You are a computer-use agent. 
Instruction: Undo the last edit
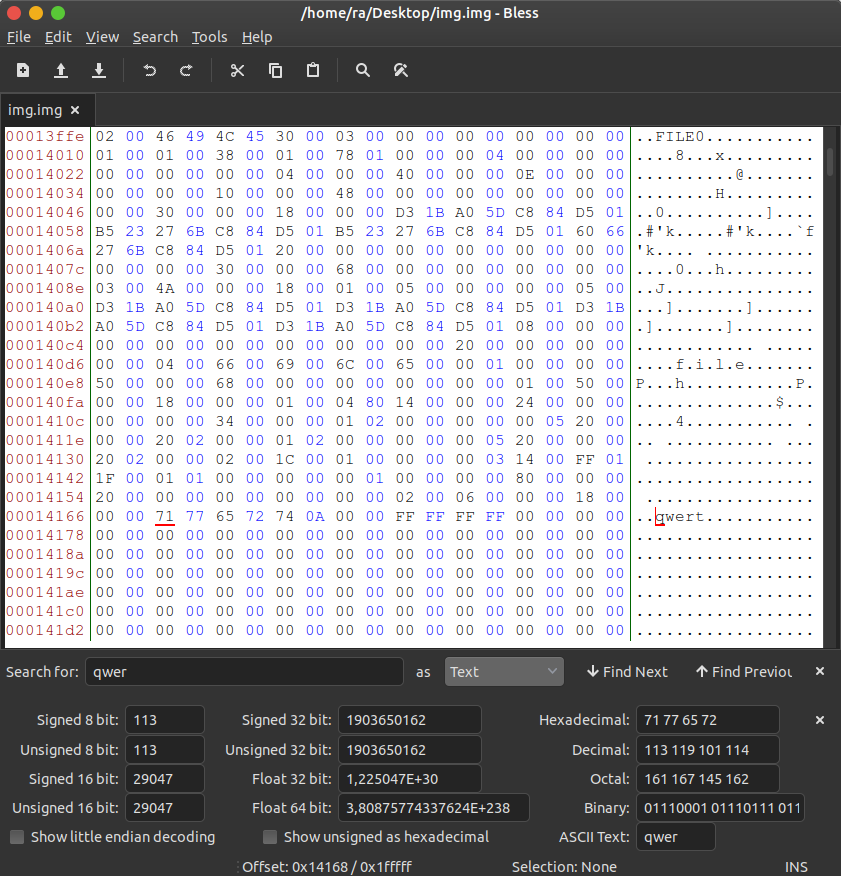(x=149, y=70)
